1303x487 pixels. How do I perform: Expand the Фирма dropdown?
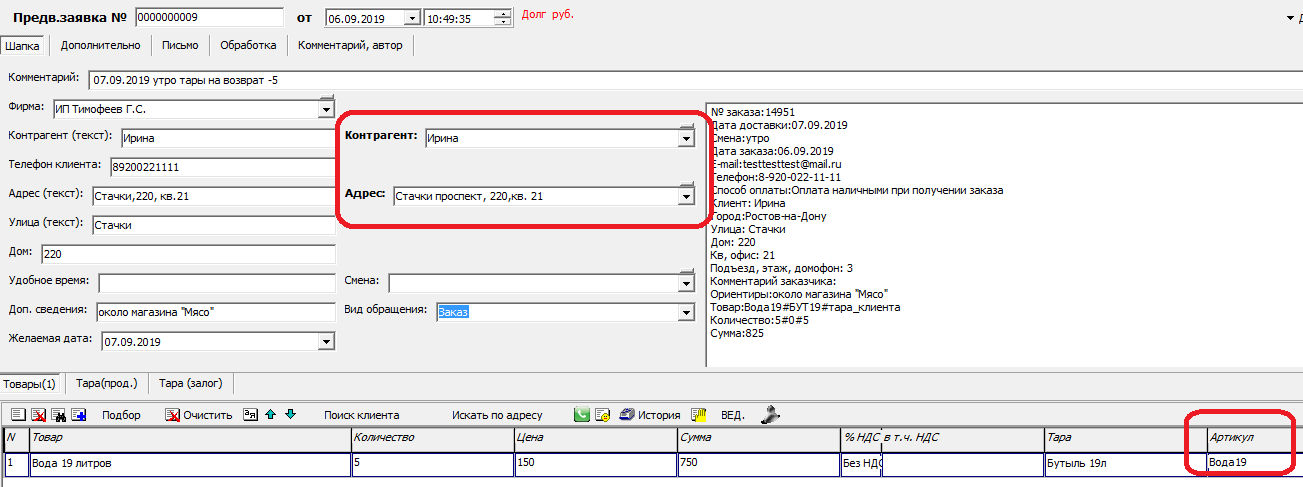tap(326, 109)
